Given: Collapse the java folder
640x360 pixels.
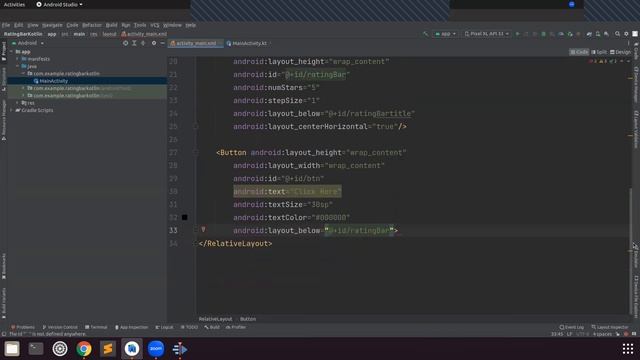Looking at the screenshot, I should pyautogui.click(x=18, y=66).
